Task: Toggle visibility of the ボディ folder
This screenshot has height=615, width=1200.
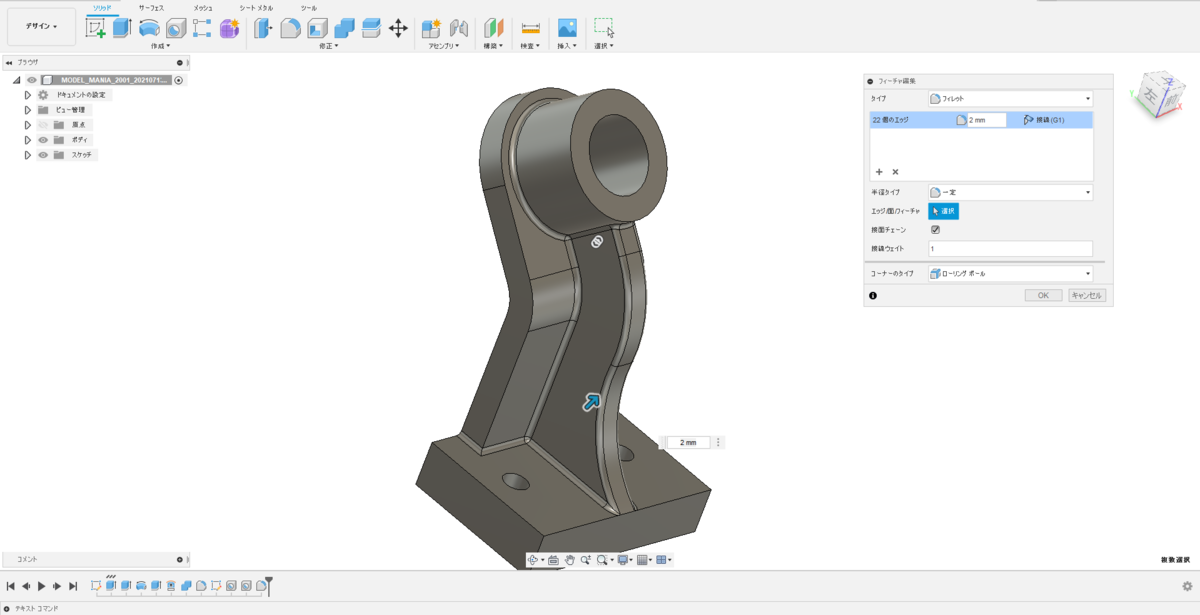Action: coord(43,140)
